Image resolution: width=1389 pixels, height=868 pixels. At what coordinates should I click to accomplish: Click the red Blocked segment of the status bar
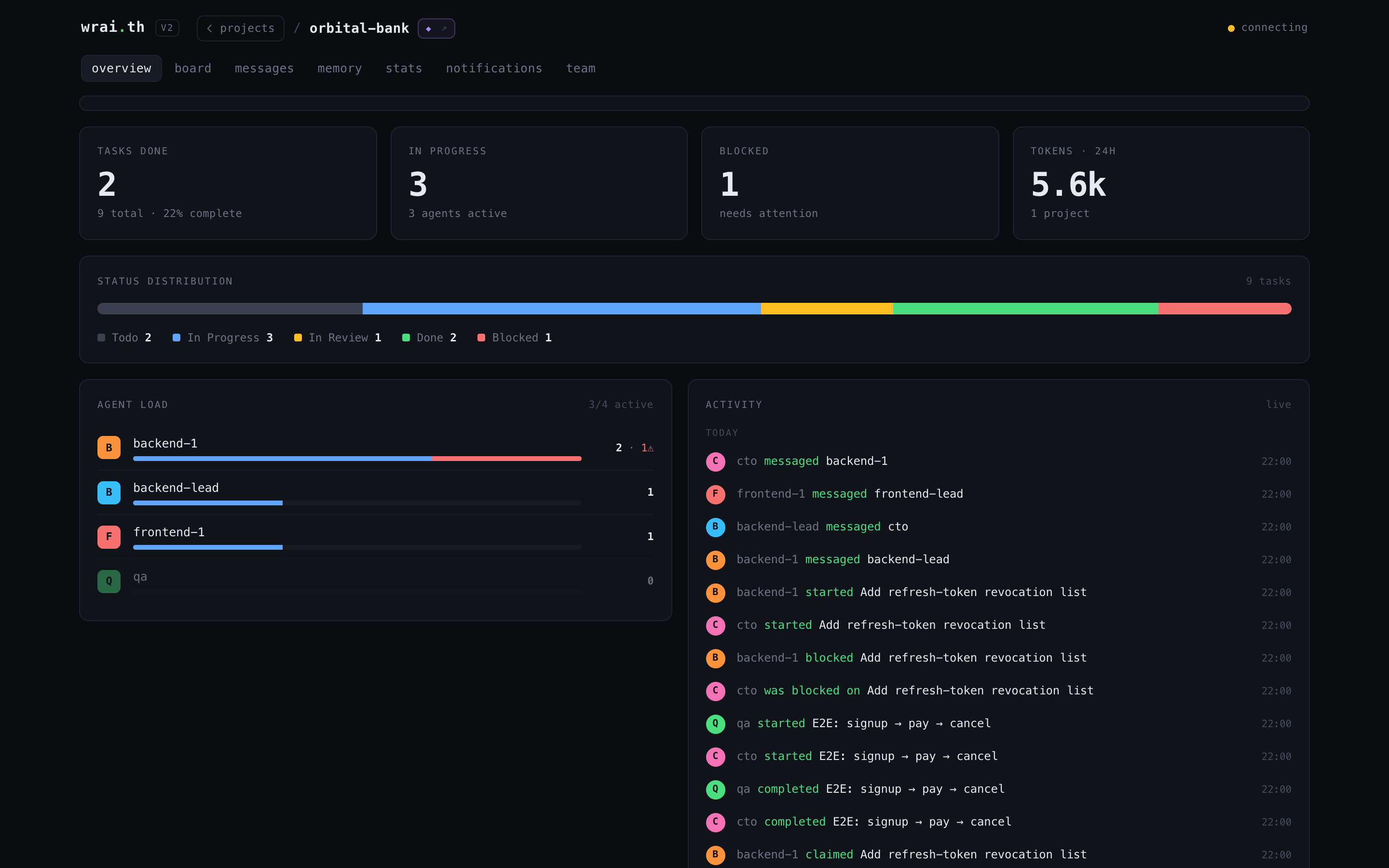(1225, 309)
